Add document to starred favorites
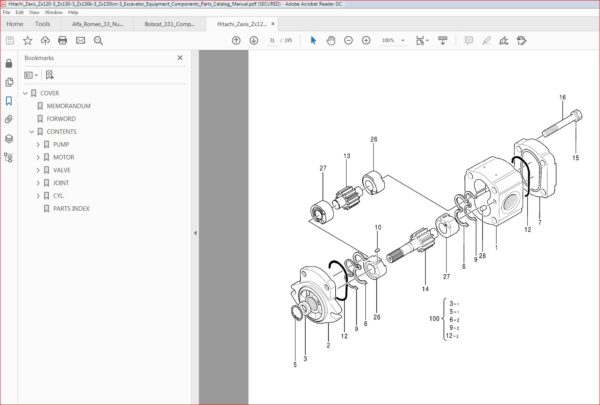The height and width of the screenshot is (405, 600). pos(28,40)
